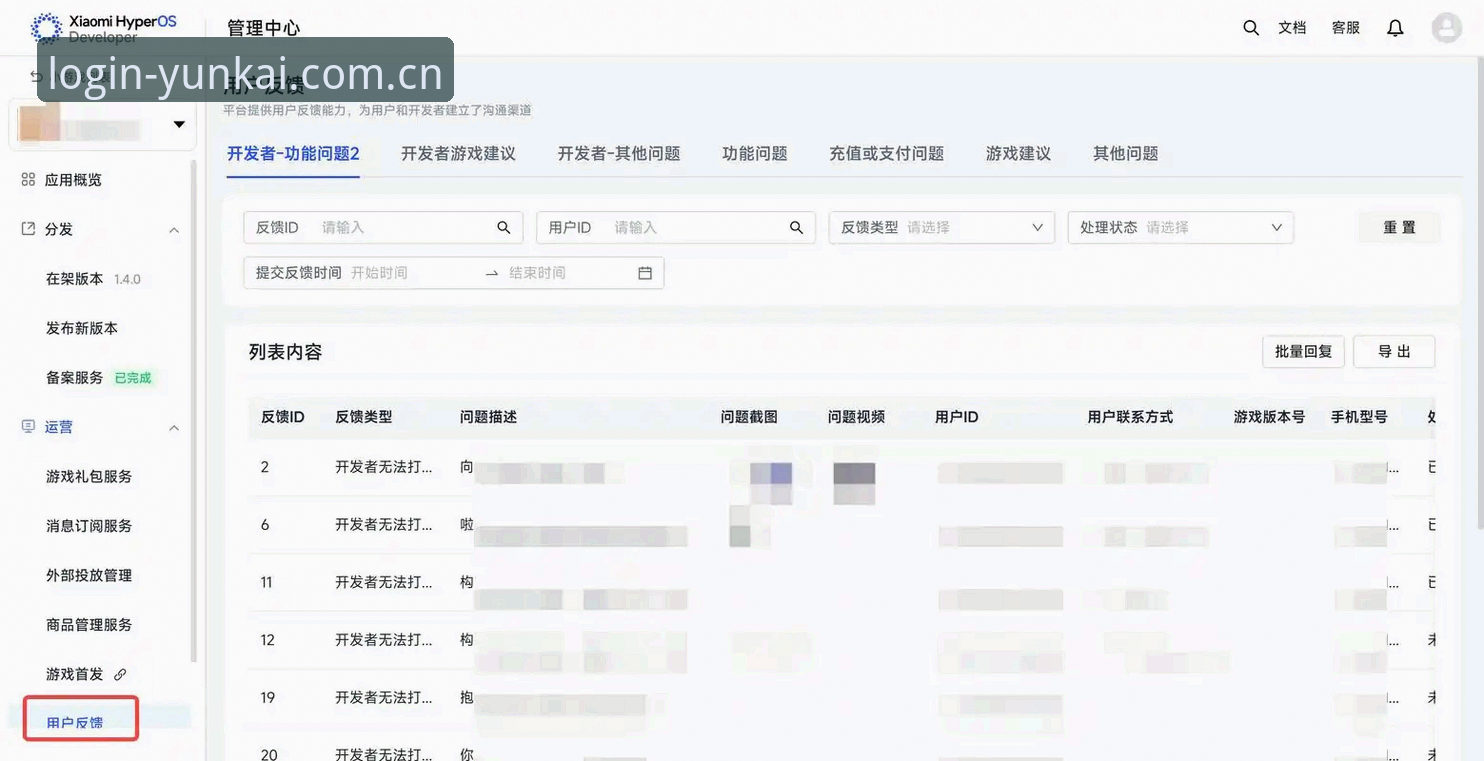Switch to 开发者游戏建议 tab

click(x=458, y=154)
